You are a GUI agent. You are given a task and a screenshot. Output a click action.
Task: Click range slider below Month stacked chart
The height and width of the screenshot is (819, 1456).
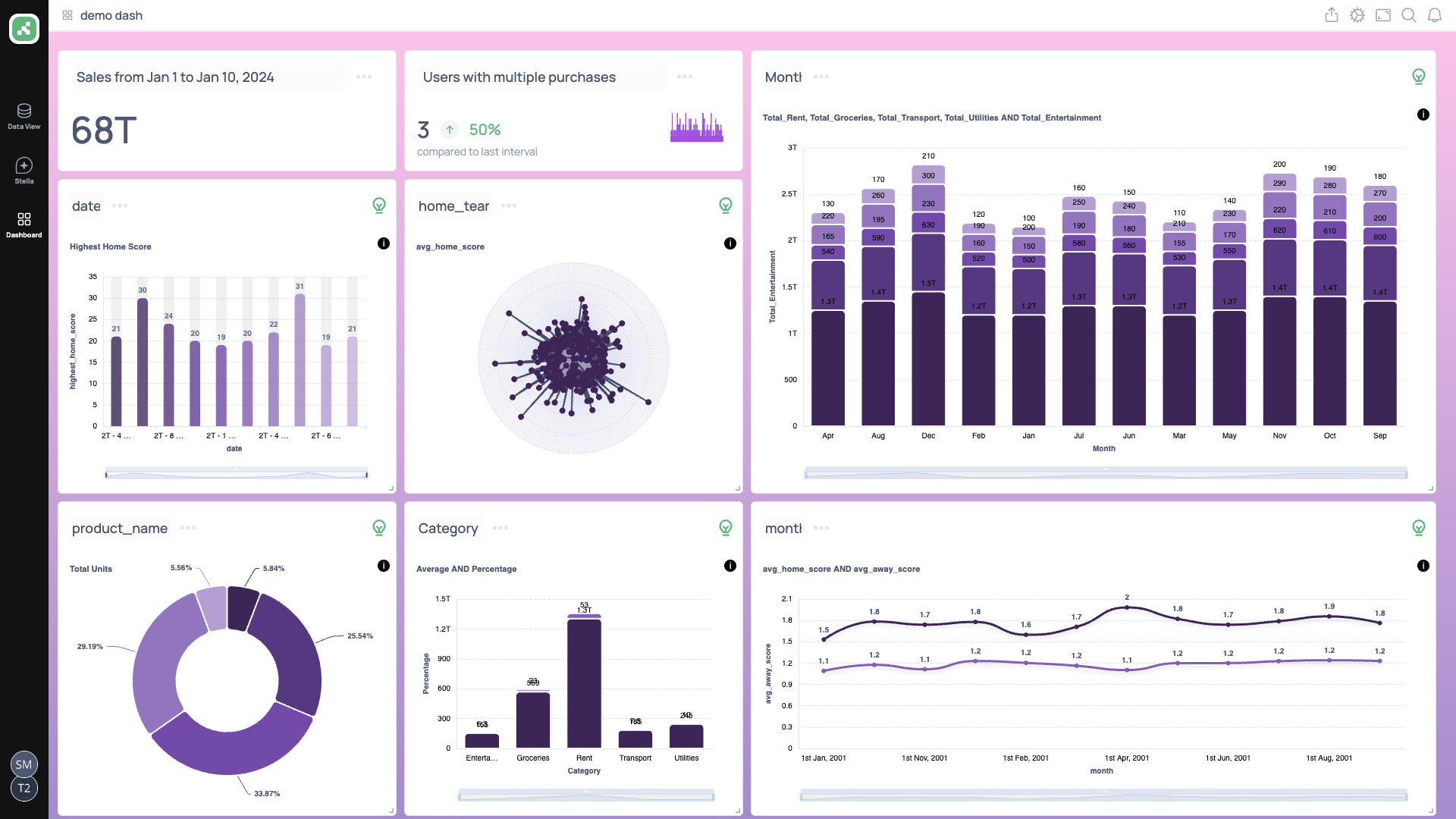pos(1106,474)
